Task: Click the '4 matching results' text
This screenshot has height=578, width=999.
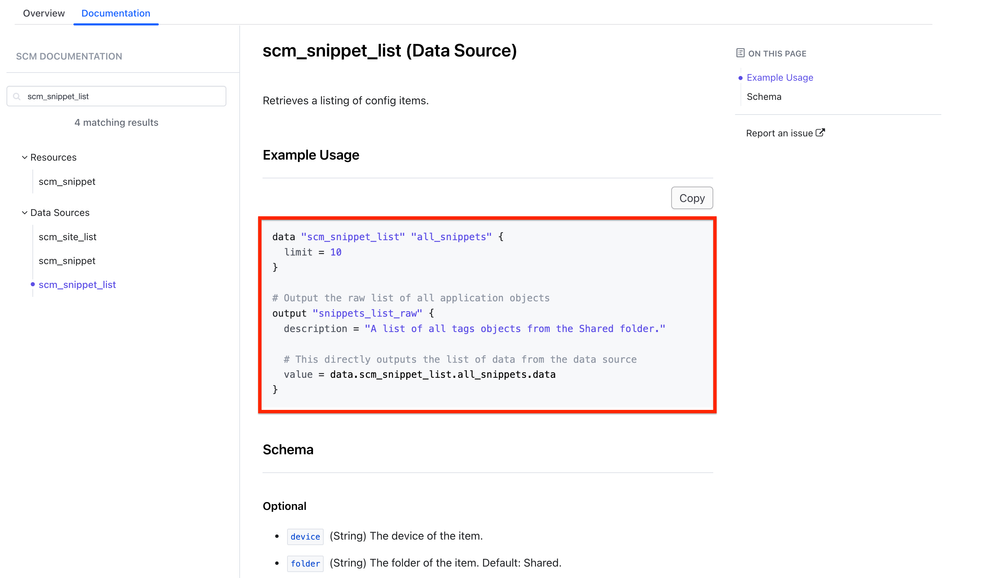Action: [x=116, y=122]
